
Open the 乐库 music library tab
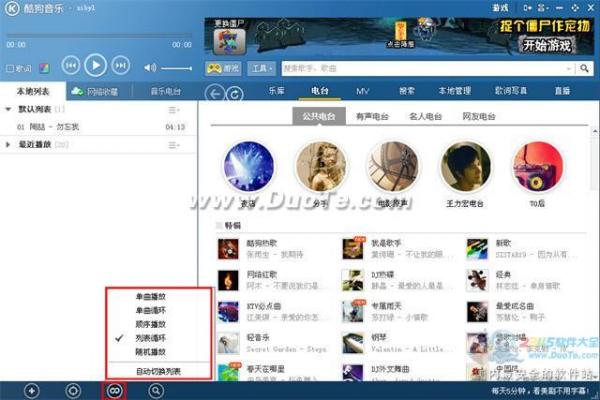pos(276,91)
